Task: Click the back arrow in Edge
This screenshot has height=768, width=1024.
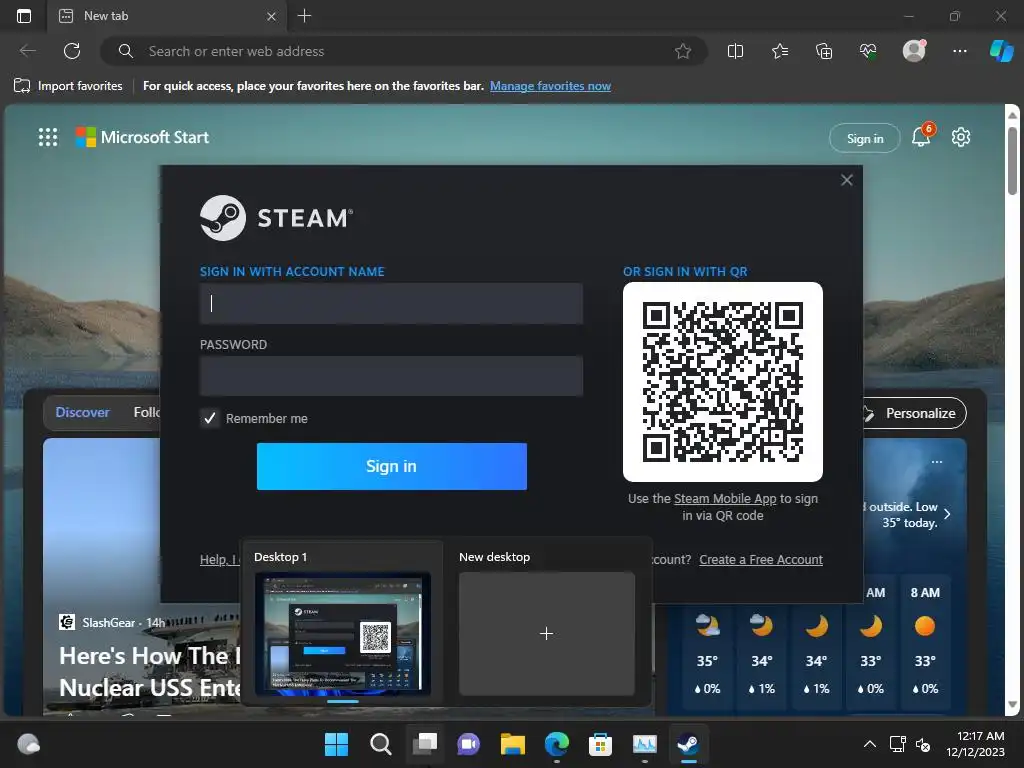Action: (27, 51)
